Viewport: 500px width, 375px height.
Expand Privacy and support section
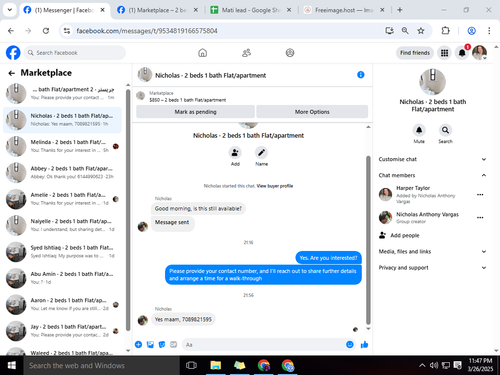432,268
